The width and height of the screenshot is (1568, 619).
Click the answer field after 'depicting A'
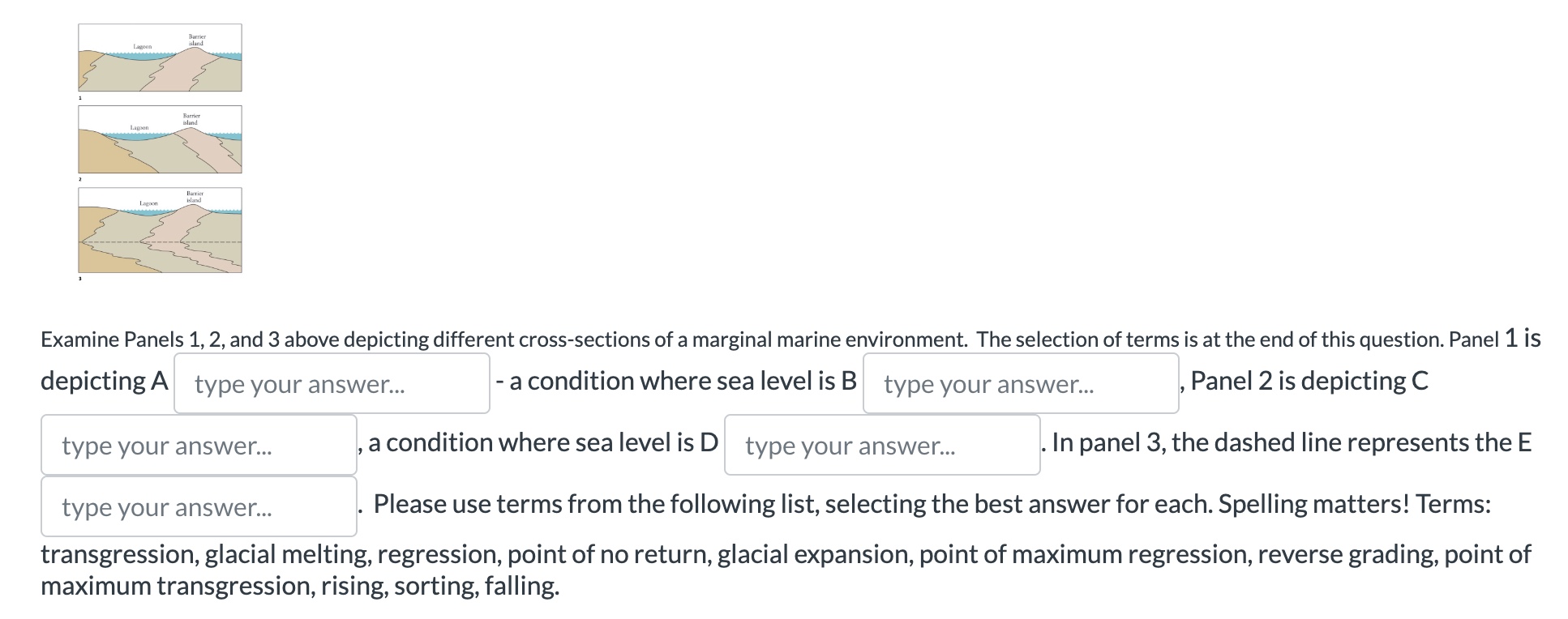(332, 382)
